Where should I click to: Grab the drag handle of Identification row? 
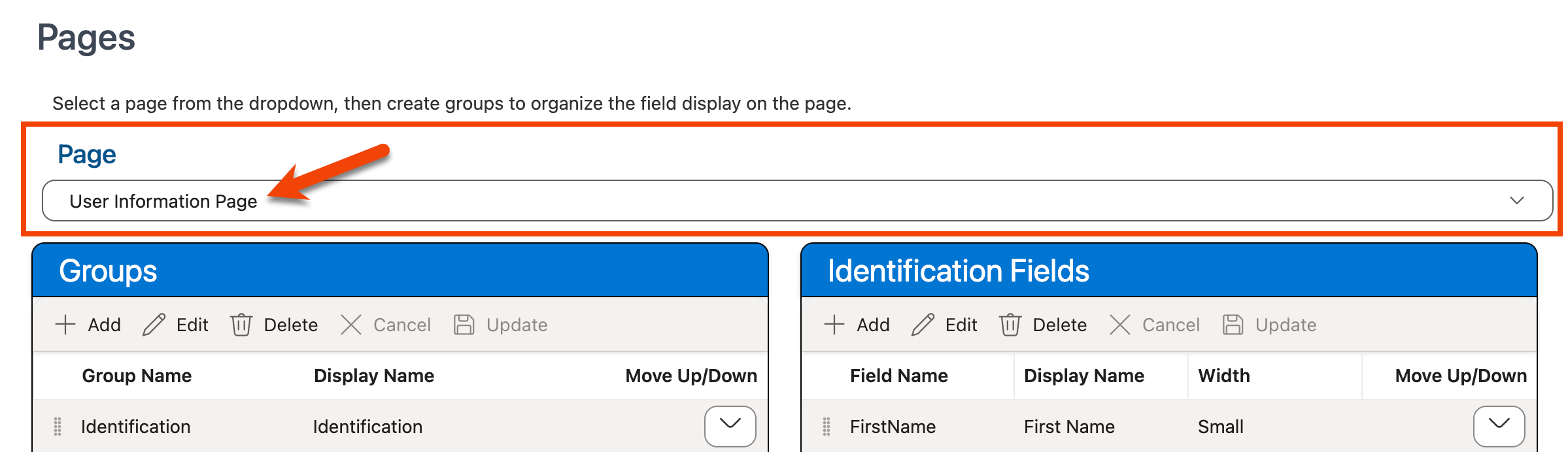(58, 427)
